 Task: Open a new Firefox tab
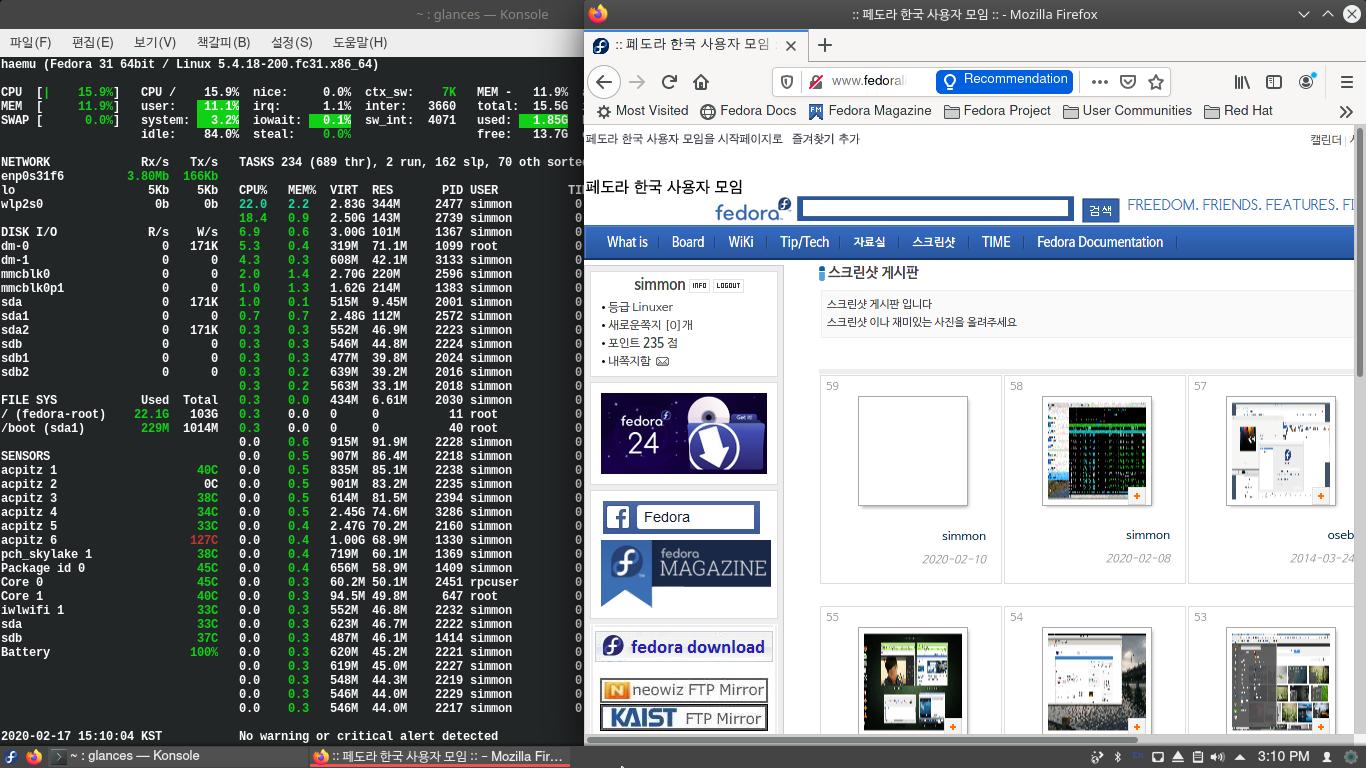(824, 45)
